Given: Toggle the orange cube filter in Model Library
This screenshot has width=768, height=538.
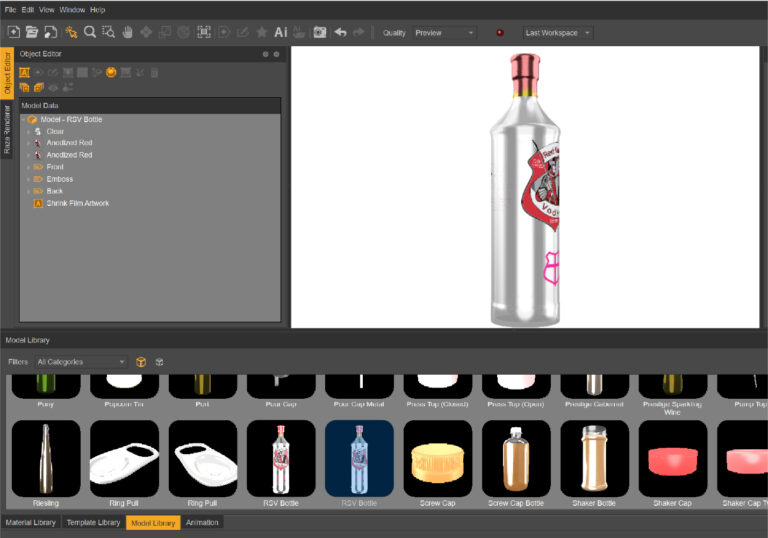Looking at the screenshot, I should [x=141, y=361].
